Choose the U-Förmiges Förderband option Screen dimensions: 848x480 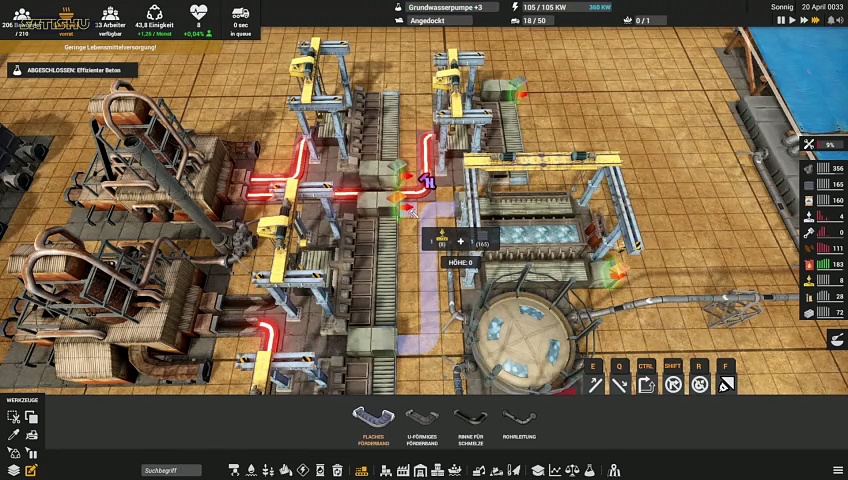[x=420, y=420]
